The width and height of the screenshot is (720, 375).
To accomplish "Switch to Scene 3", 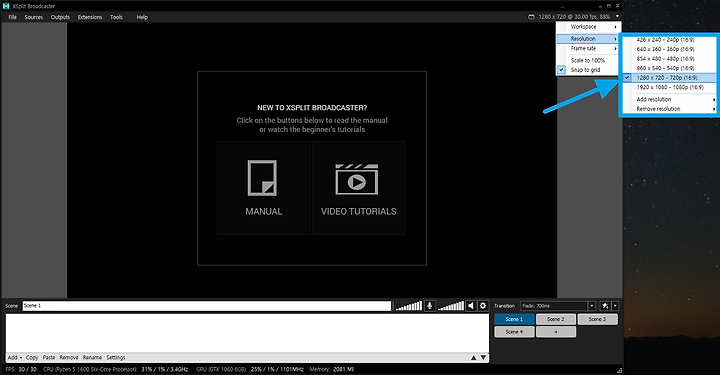I will coord(597,319).
